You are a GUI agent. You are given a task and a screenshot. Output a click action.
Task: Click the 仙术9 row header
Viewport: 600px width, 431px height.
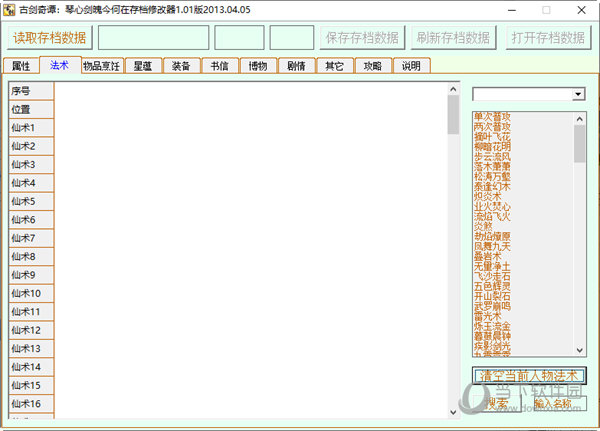31,275
